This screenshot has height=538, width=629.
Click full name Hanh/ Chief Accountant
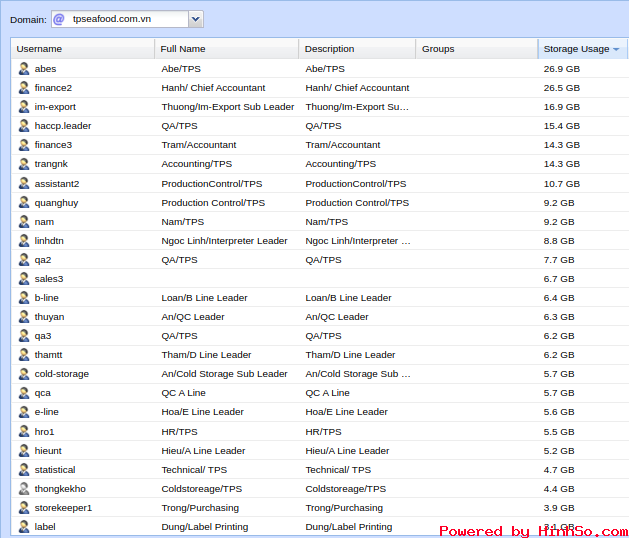[213, 87]
